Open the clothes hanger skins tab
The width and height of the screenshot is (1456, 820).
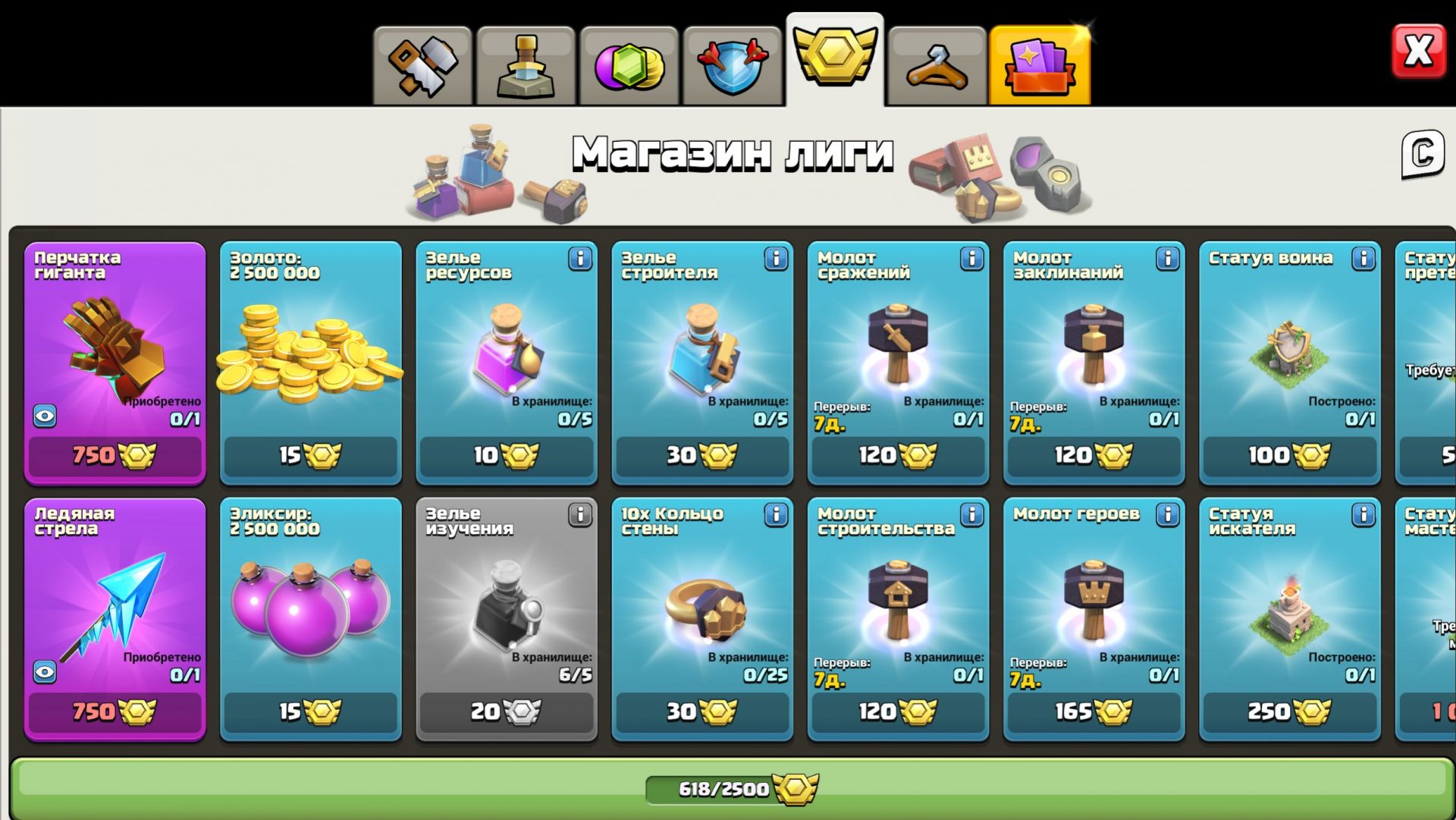tap(937, 66)
